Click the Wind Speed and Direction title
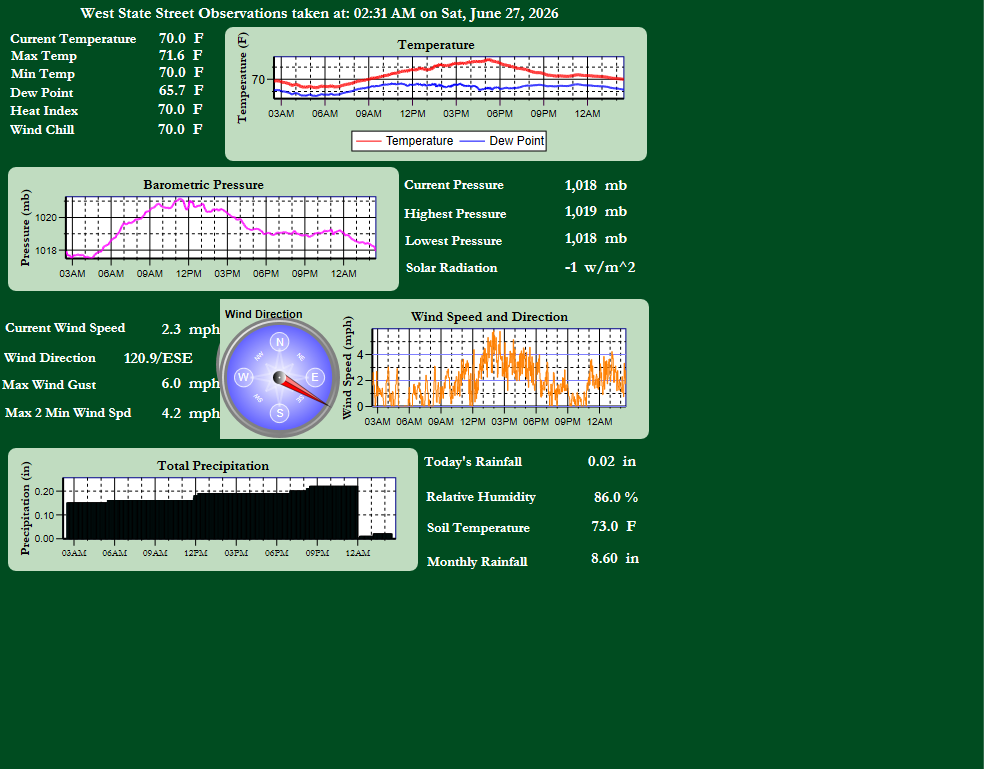Viewport: 984px width, 769px height. click(x=489, y=316)
